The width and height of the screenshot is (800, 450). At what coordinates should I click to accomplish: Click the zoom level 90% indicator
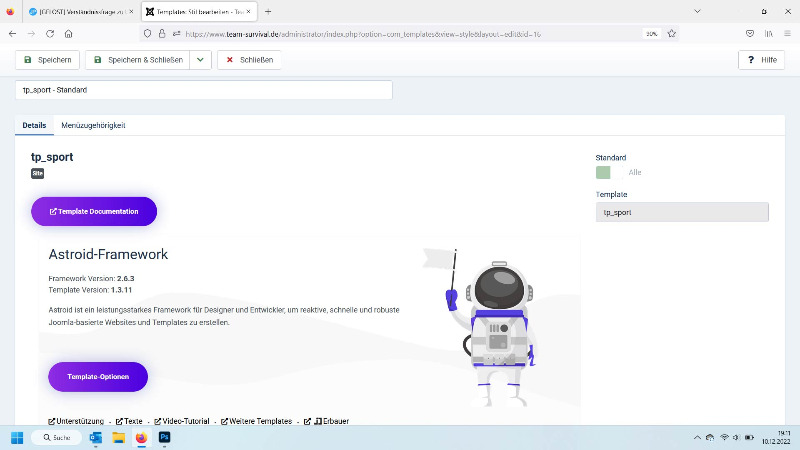pyautogui.click(x=652, y=34)
